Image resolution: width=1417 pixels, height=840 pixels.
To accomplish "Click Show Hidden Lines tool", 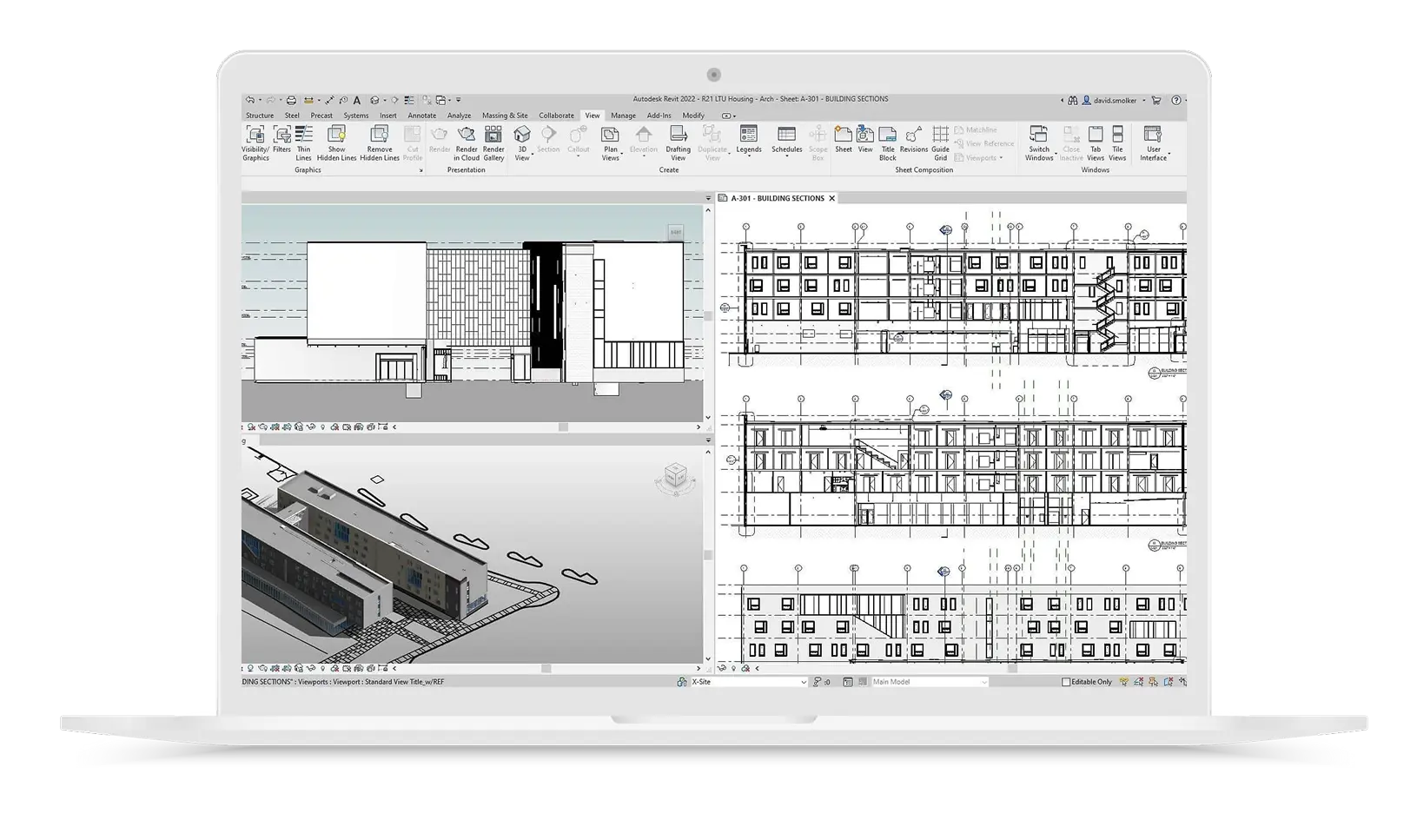I will 336,143.
